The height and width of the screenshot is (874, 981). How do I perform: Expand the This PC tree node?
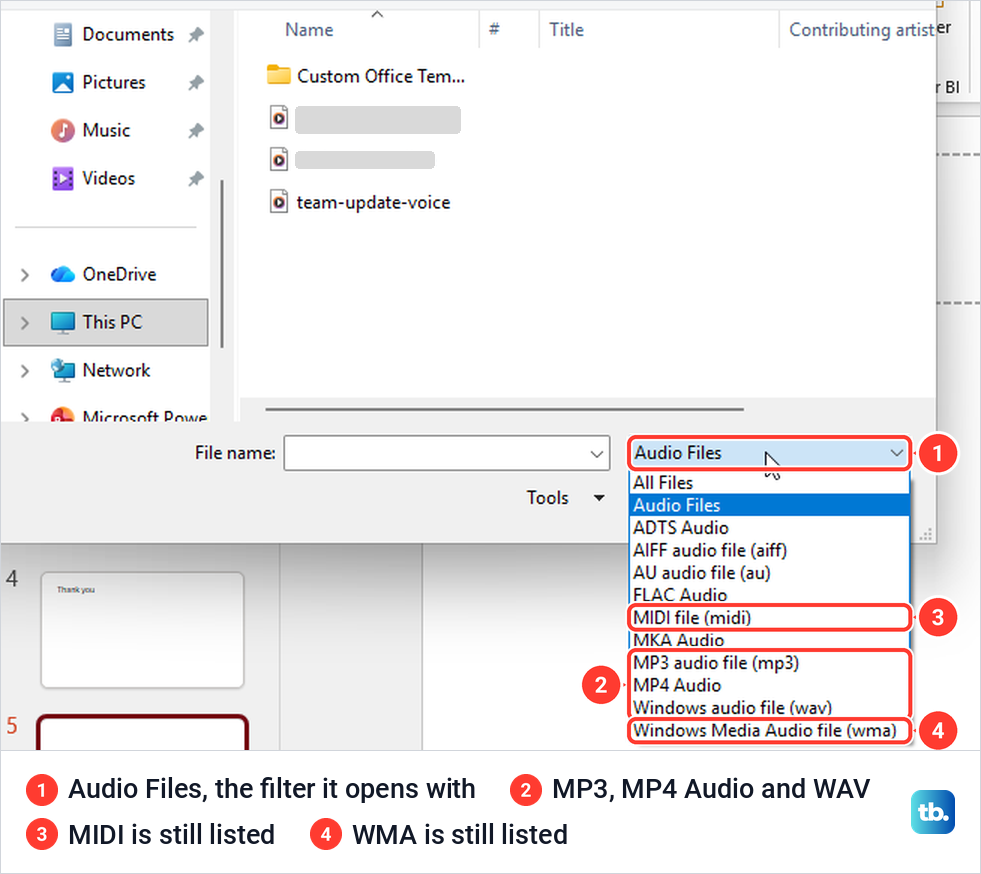(24, 323)
